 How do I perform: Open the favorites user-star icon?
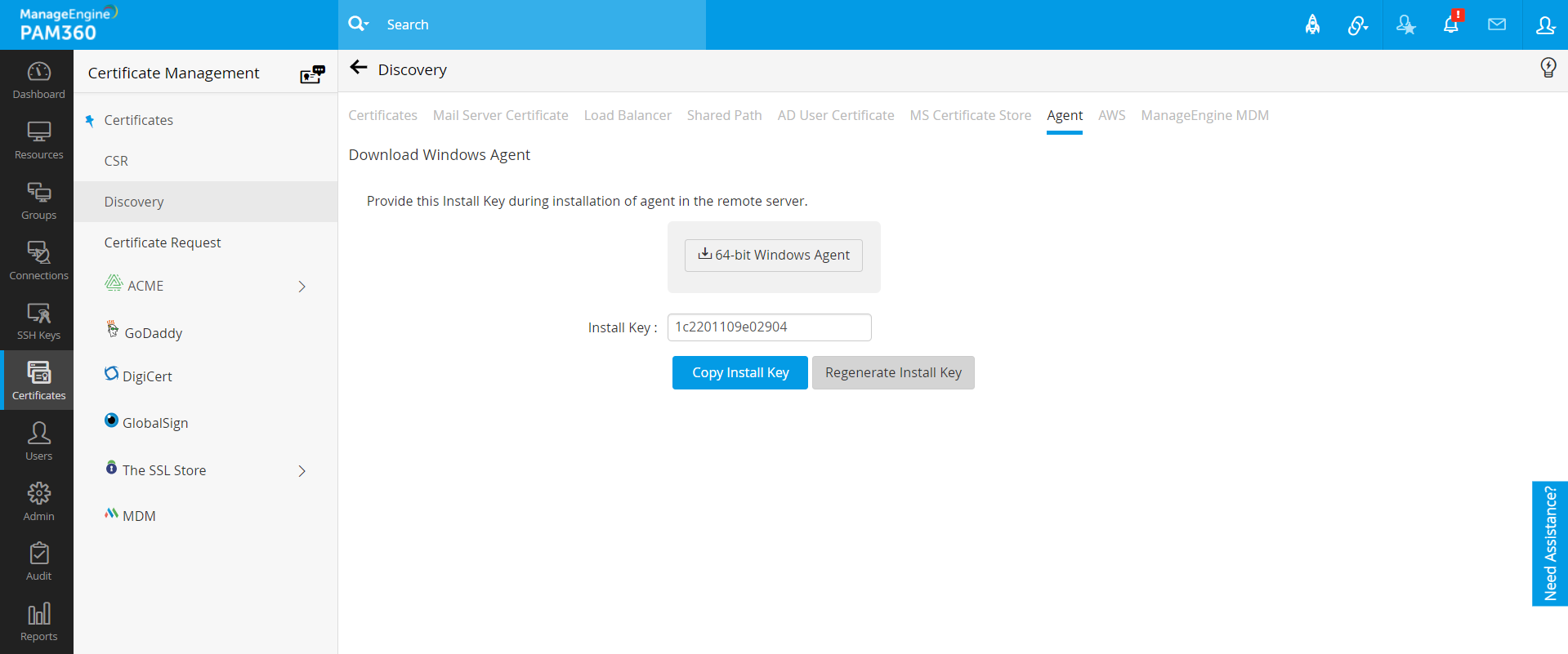coord(1405,24)
